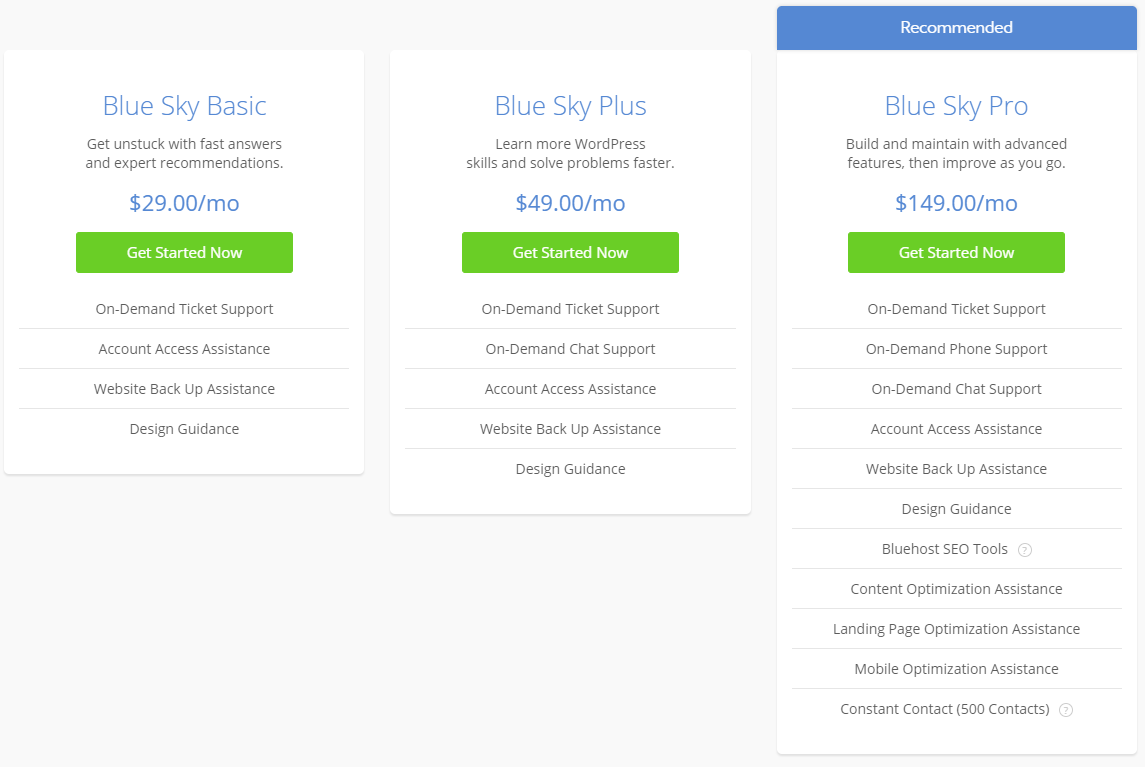The image size is (1145, 767).
Task: Click On-Demand Chat Support in Plus plan
Action: 570,349
